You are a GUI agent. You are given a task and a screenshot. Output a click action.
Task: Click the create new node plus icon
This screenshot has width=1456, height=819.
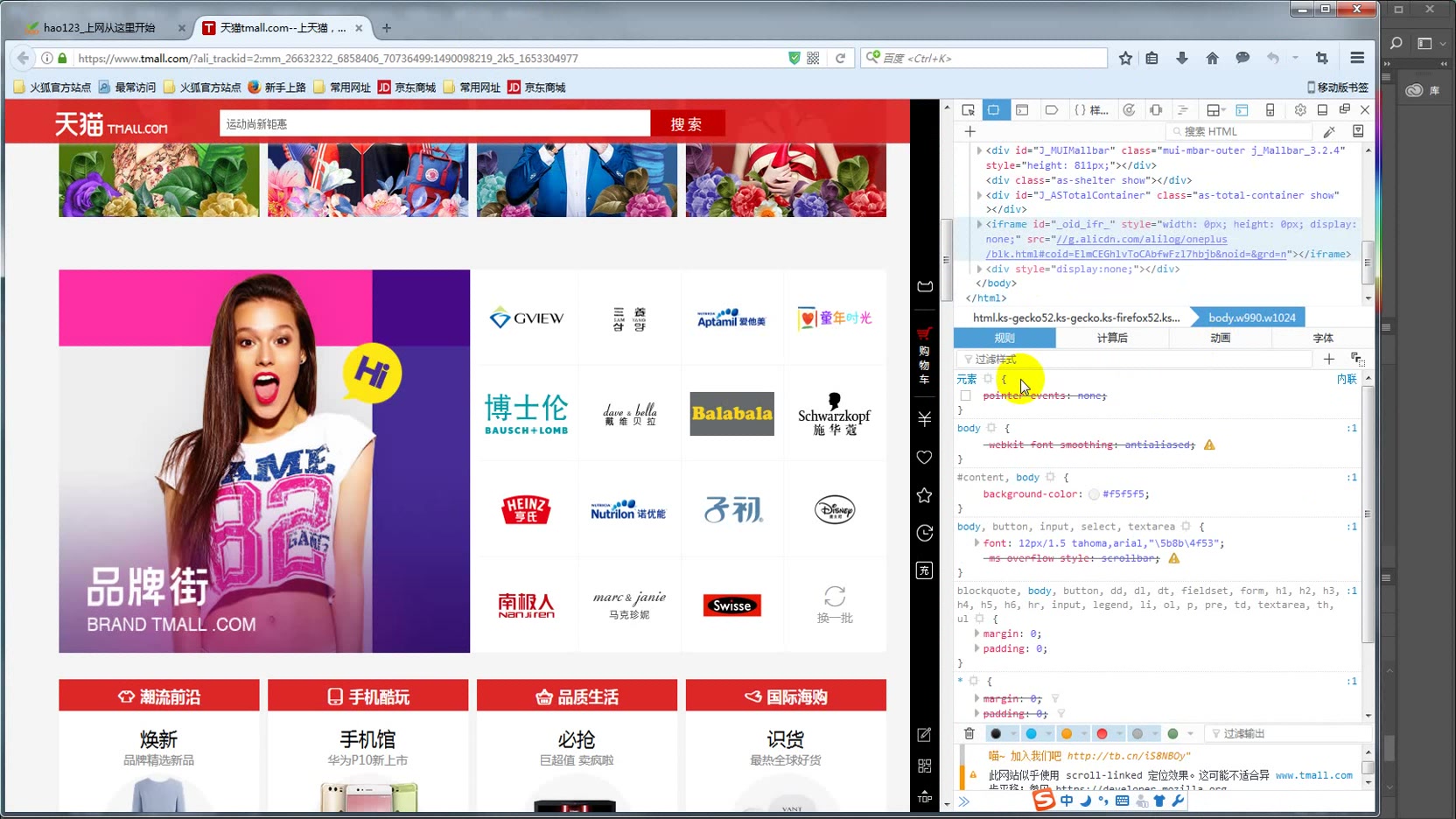[x=969, y=131]
